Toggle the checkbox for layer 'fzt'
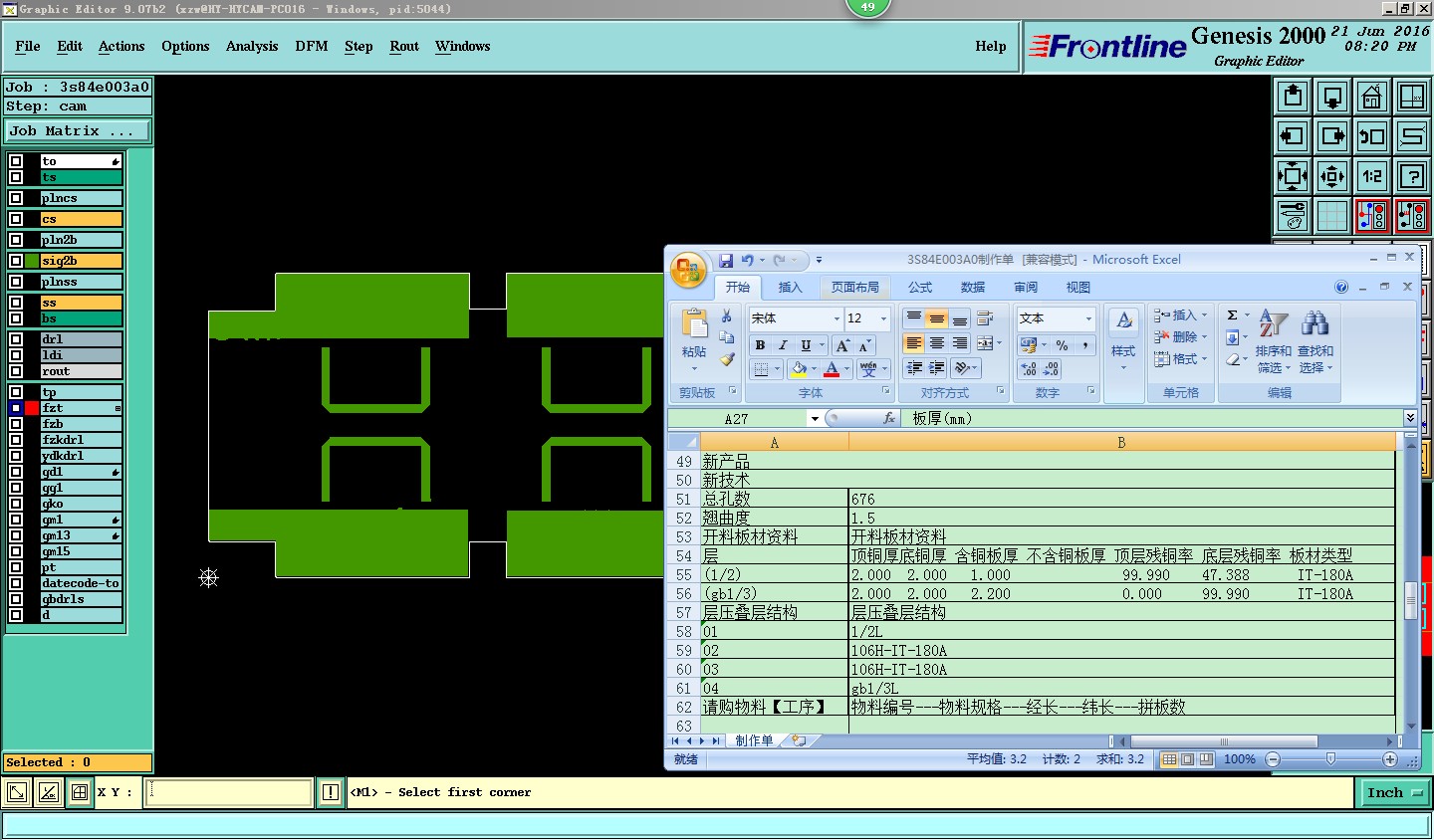 tap(16, 408)
